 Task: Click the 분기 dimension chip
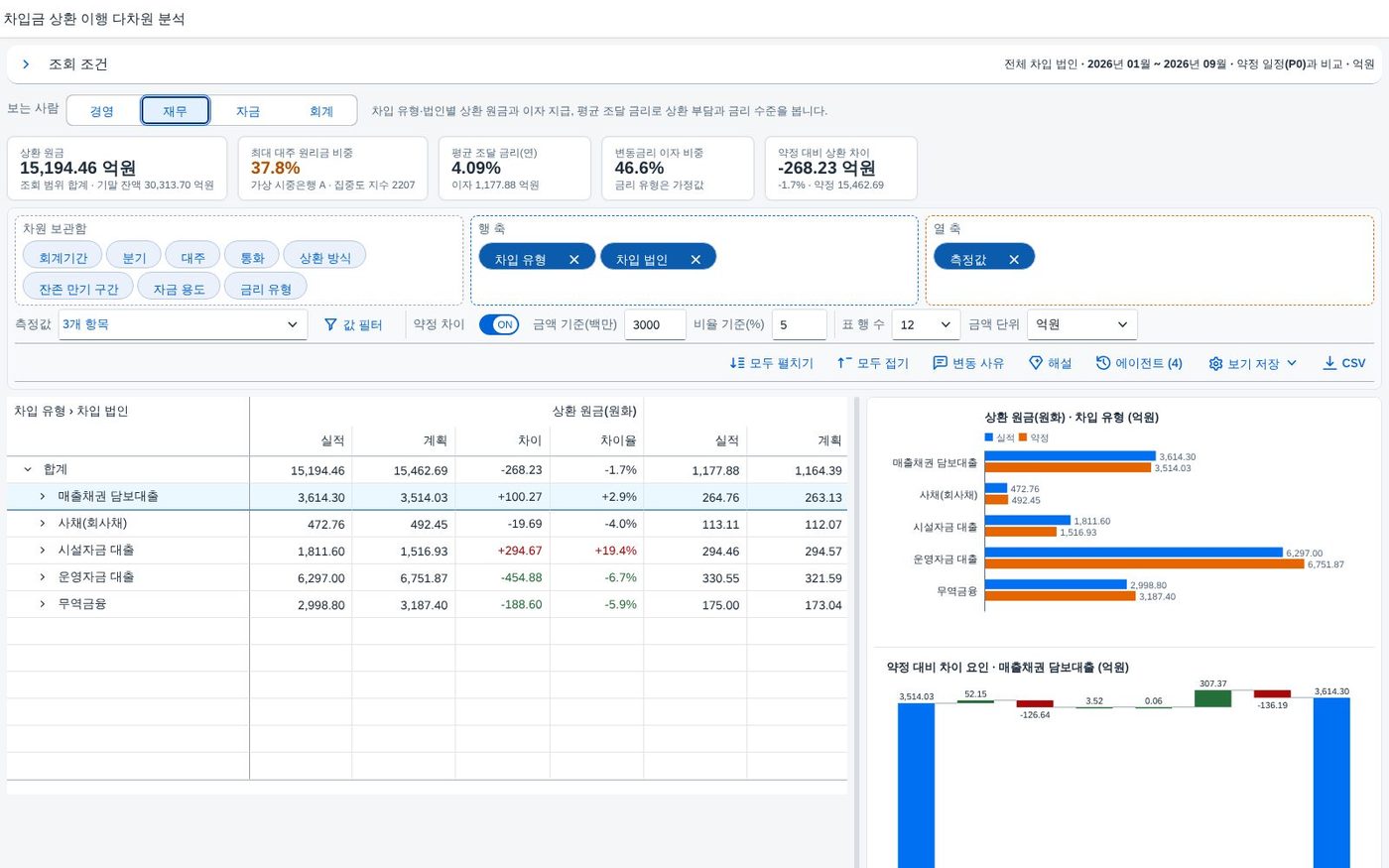[134, 257]
